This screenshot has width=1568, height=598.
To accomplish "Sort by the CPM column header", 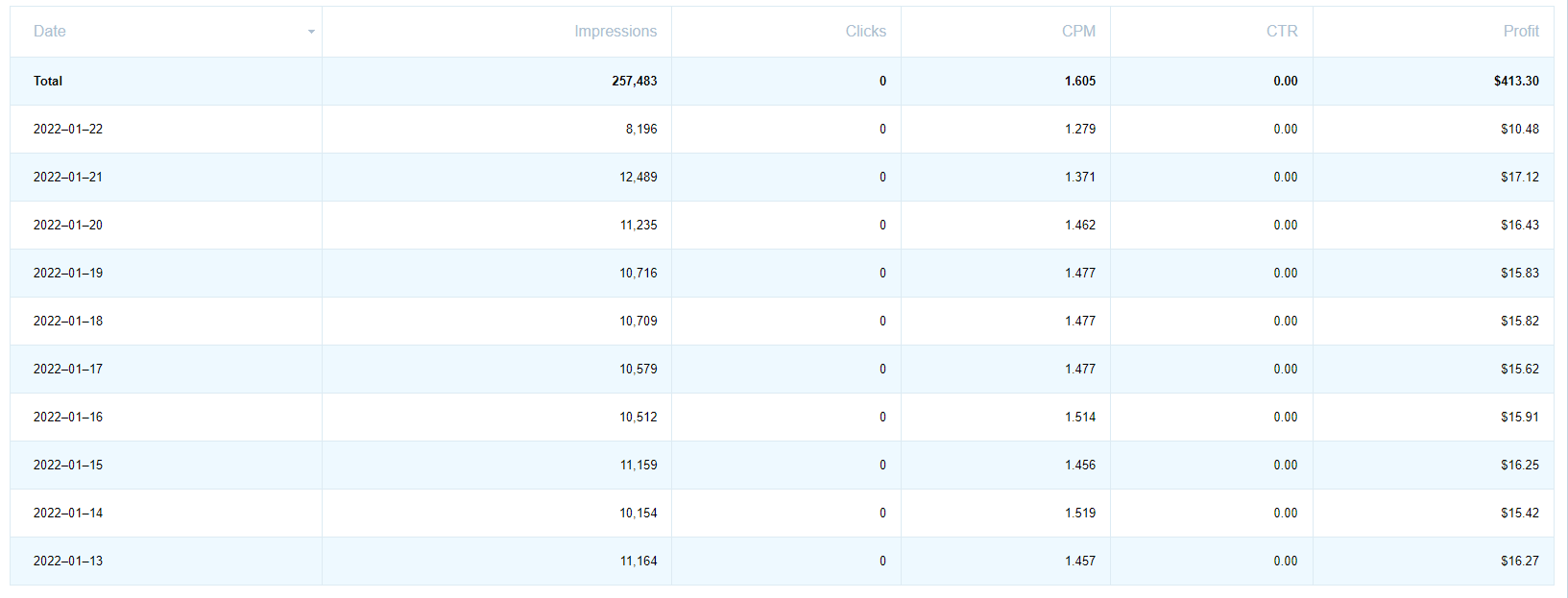I will [x=1078, y=32].
